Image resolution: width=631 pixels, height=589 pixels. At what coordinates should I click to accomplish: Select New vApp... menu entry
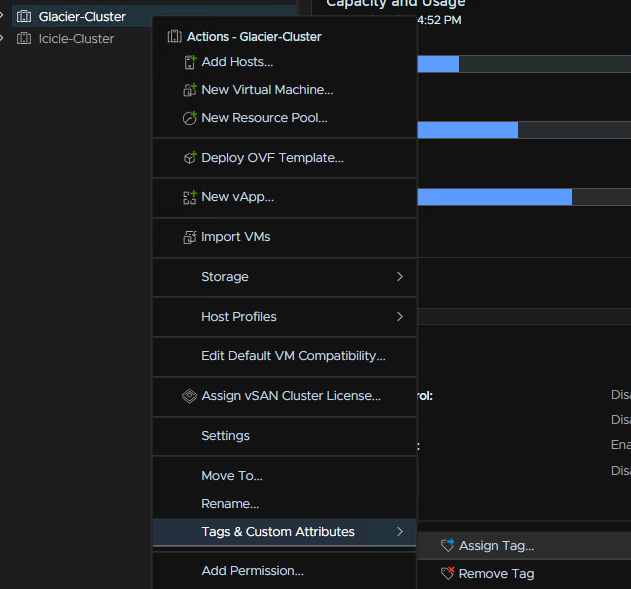point(285,197)
